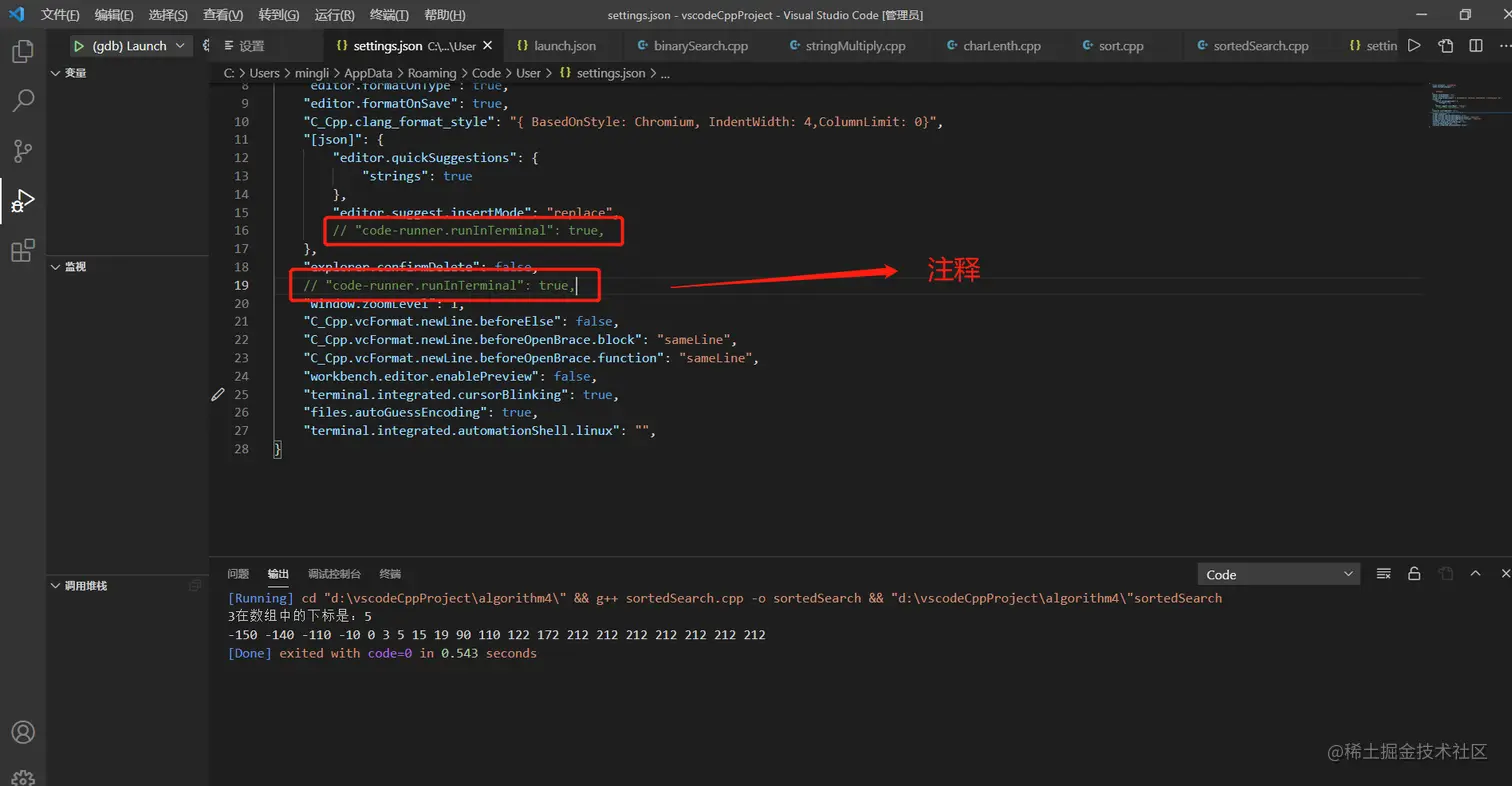Open the 帮助(H) menu
Viewport: 1512px width, 786px height.
[444, 15]
